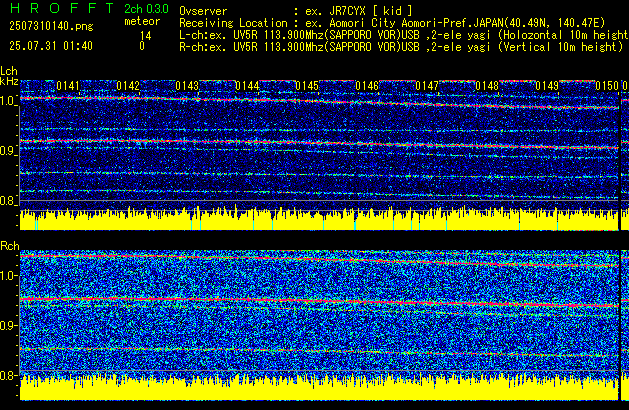Click the meteor count value 14
Screen dimensions: 629x410
pos(145,36)
